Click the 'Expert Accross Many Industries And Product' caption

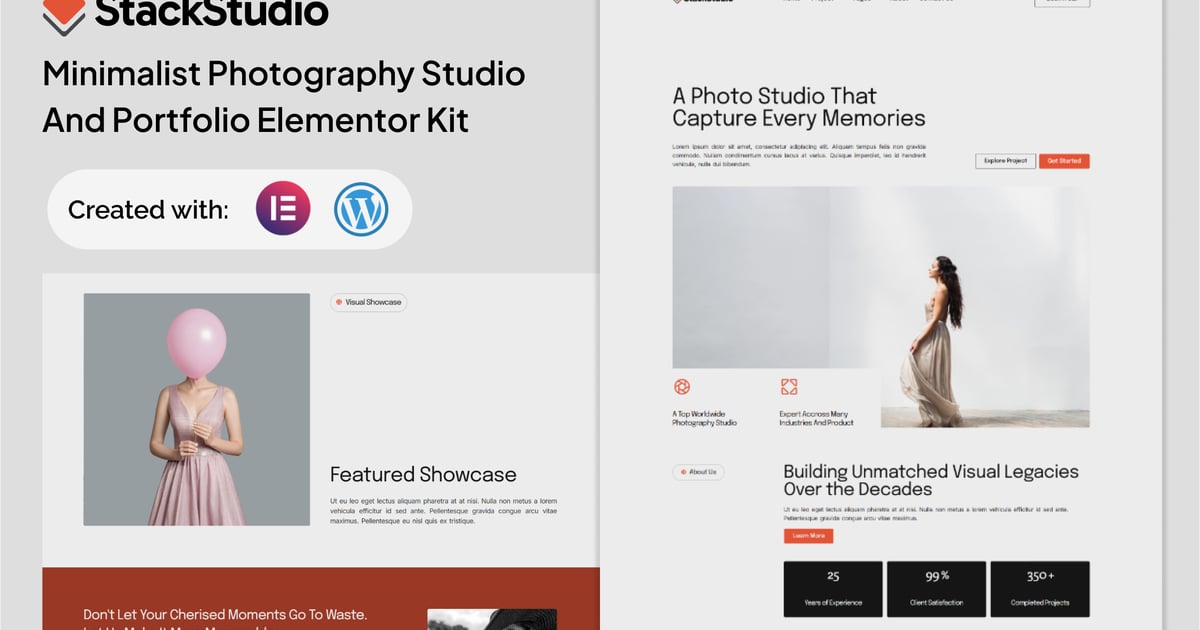(x=816, y=418)
